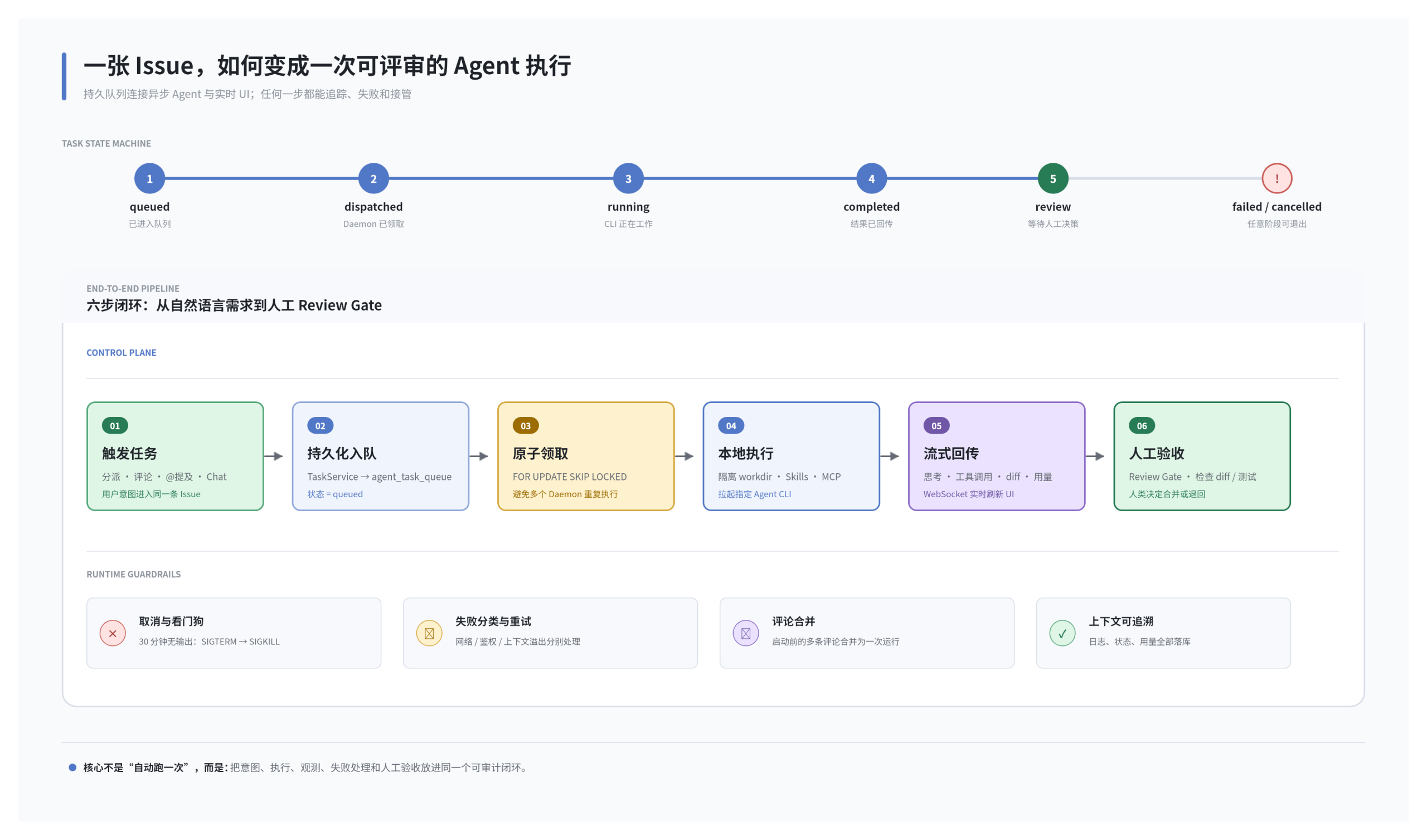The height and width of the screenshot is (840, 1427).
Task: Open the 原子领取 step card
Action: click(x=586, y=457)
